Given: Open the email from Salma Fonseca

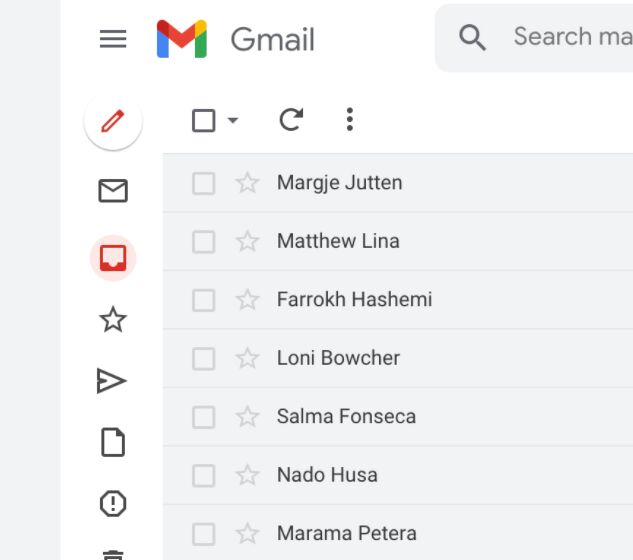Looking at the screenshot, I should [x=398, y=417].
